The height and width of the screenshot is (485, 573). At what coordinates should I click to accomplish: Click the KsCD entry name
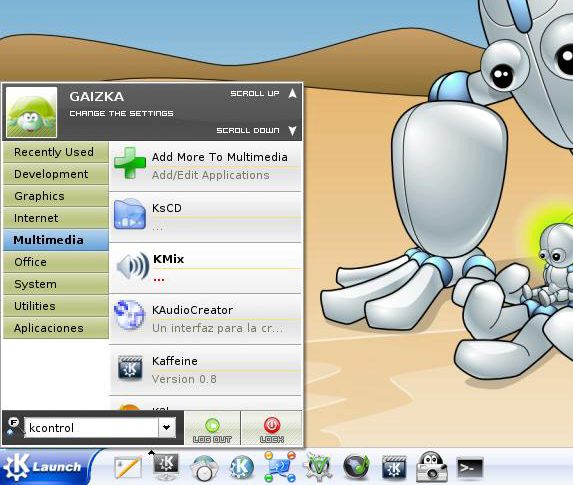pyautogui.click(x=167, y=208)
